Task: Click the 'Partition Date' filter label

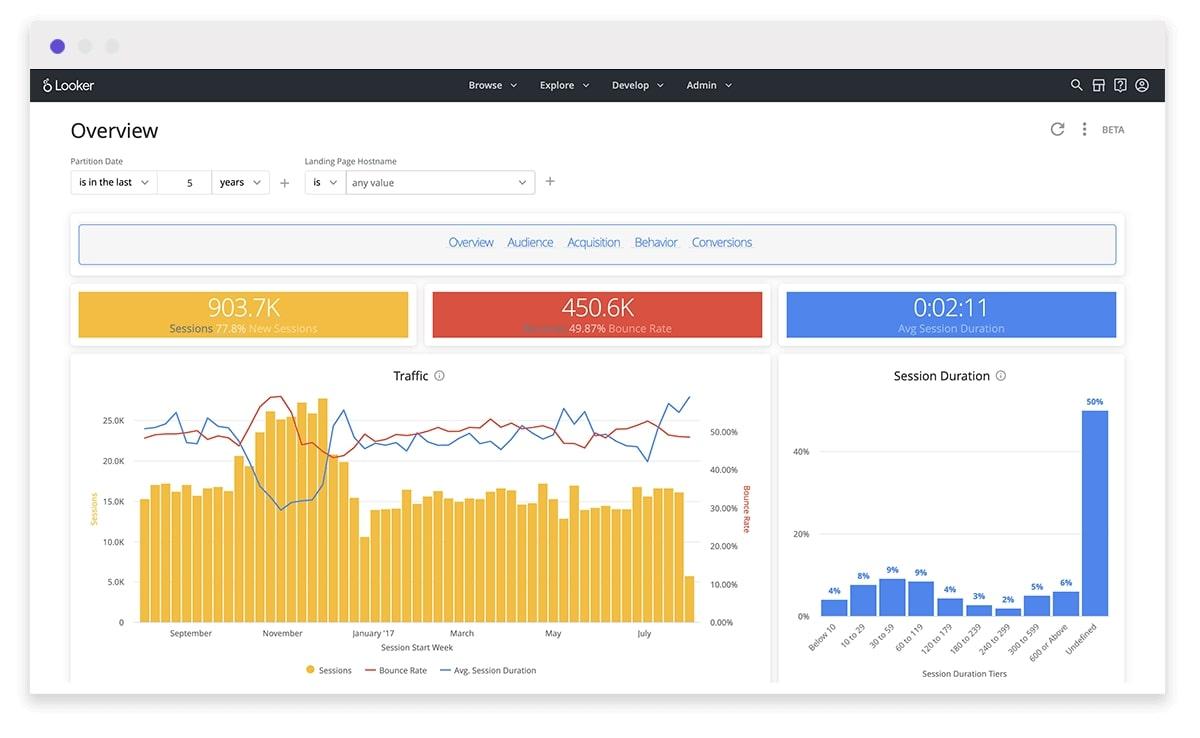Action: (x=97, y=161)
